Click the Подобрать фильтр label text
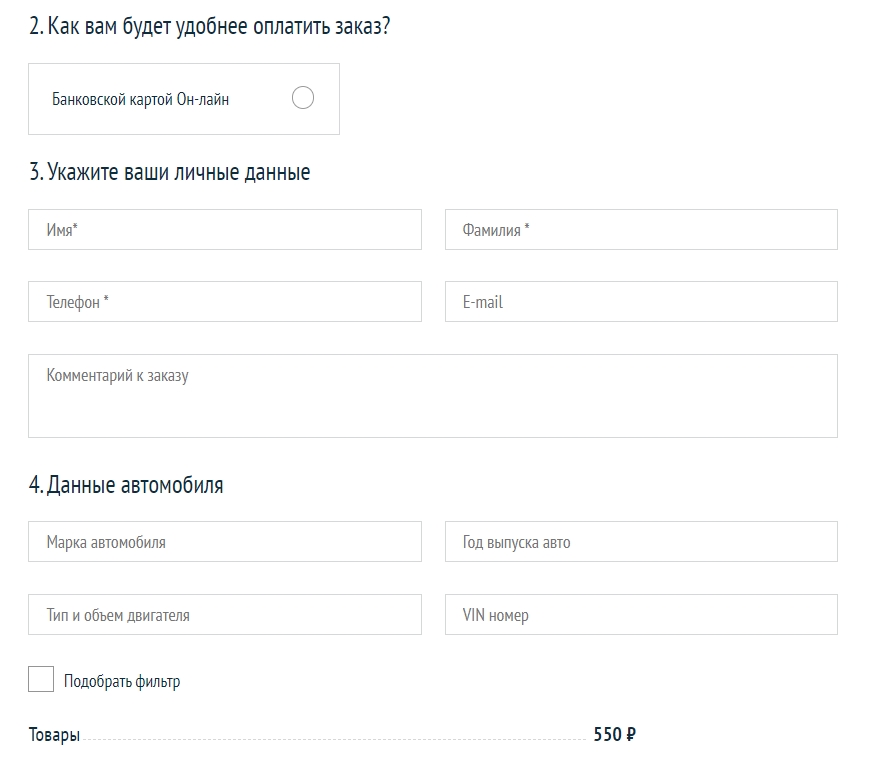 (122, 681)
